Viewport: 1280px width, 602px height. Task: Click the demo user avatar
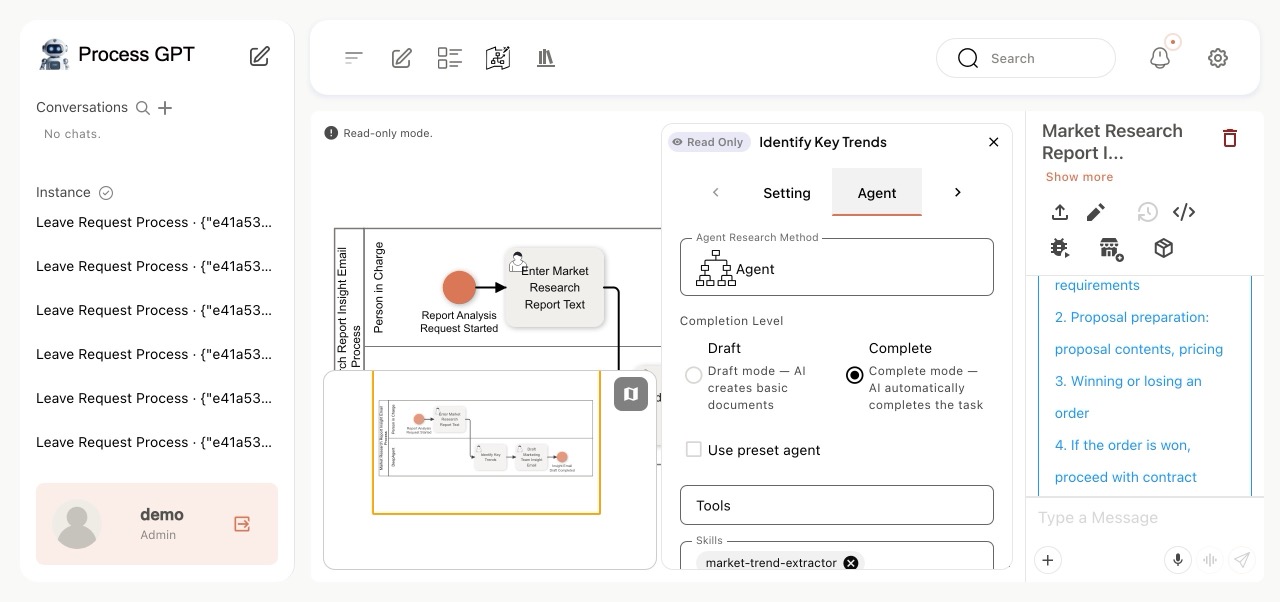point(77,524)
